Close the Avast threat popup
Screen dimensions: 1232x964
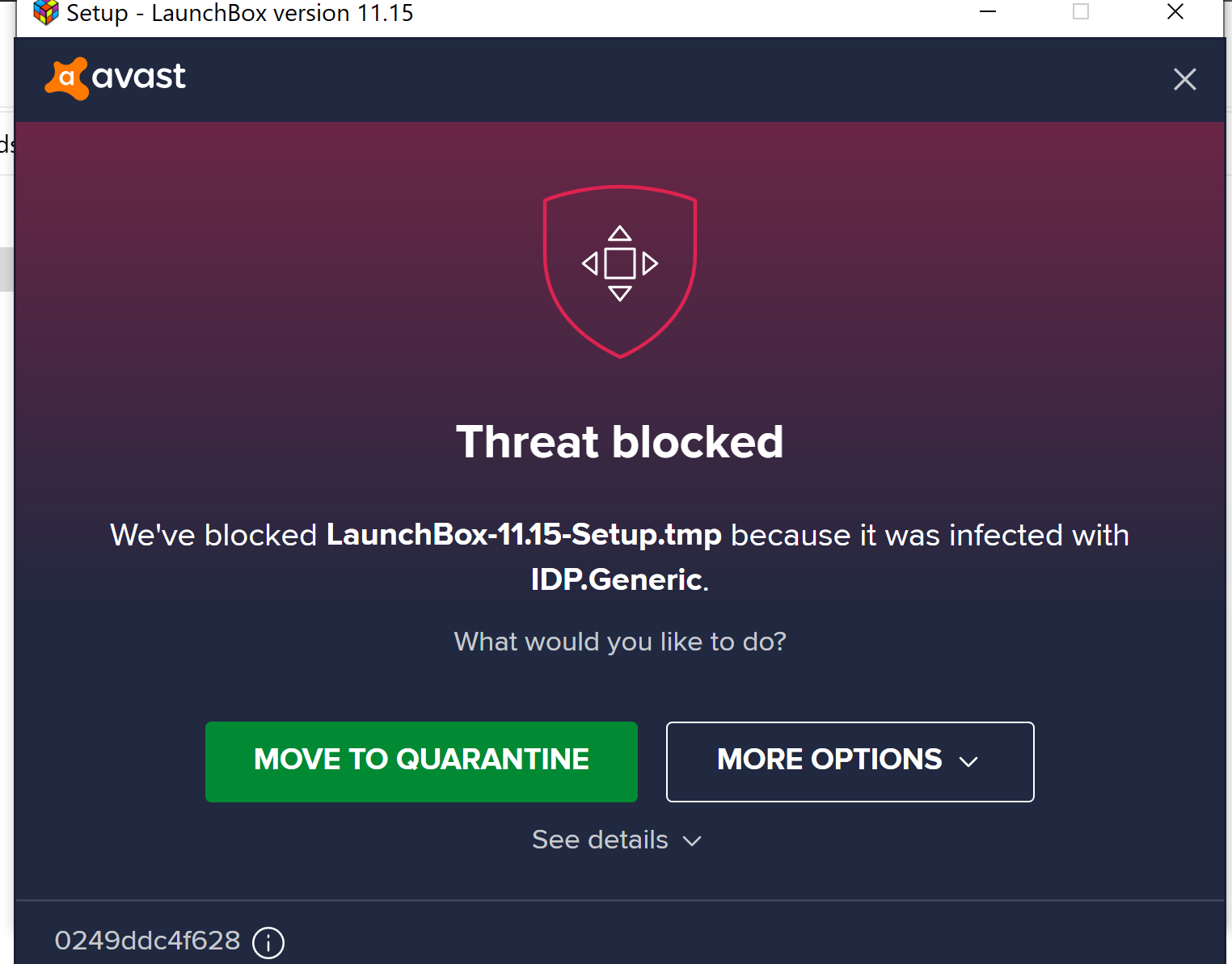(1184, 79)
